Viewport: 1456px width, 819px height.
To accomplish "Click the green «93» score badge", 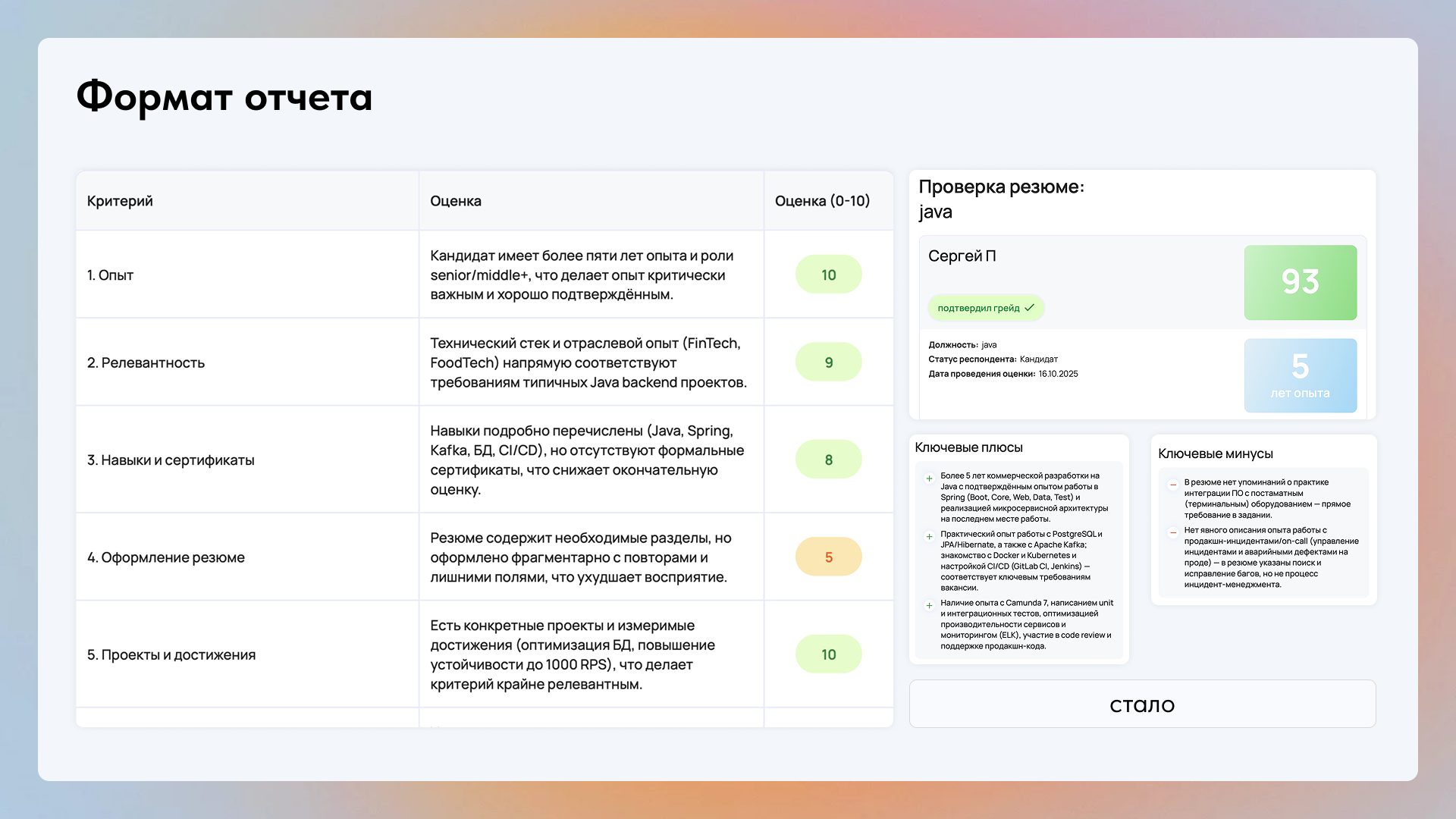I will click(1300, 282).
